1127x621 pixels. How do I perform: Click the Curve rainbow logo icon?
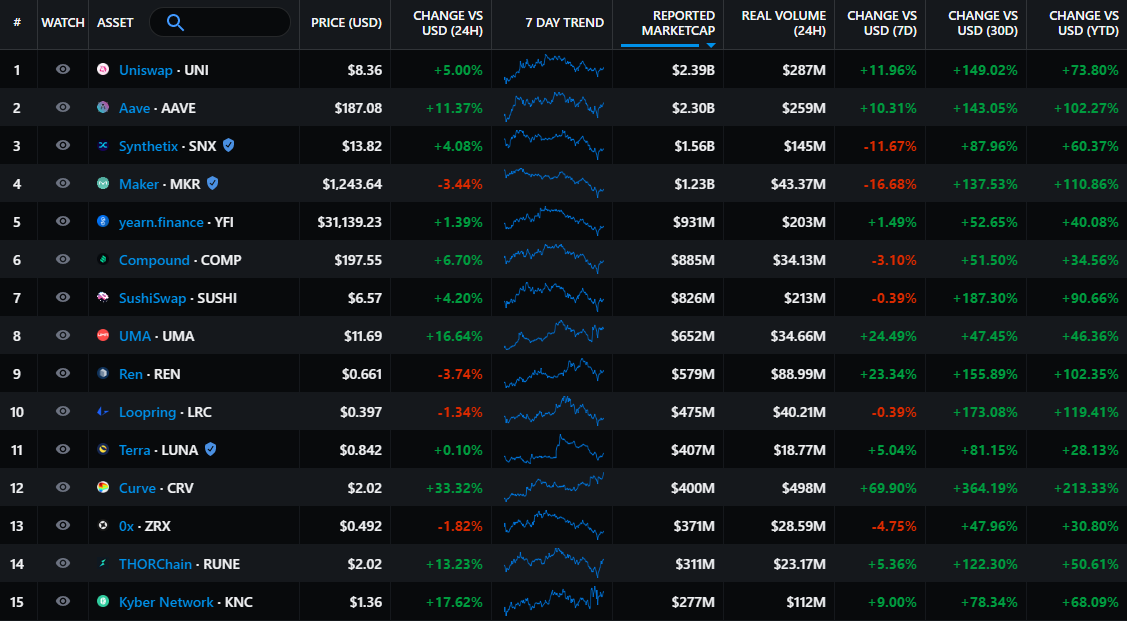103,488
